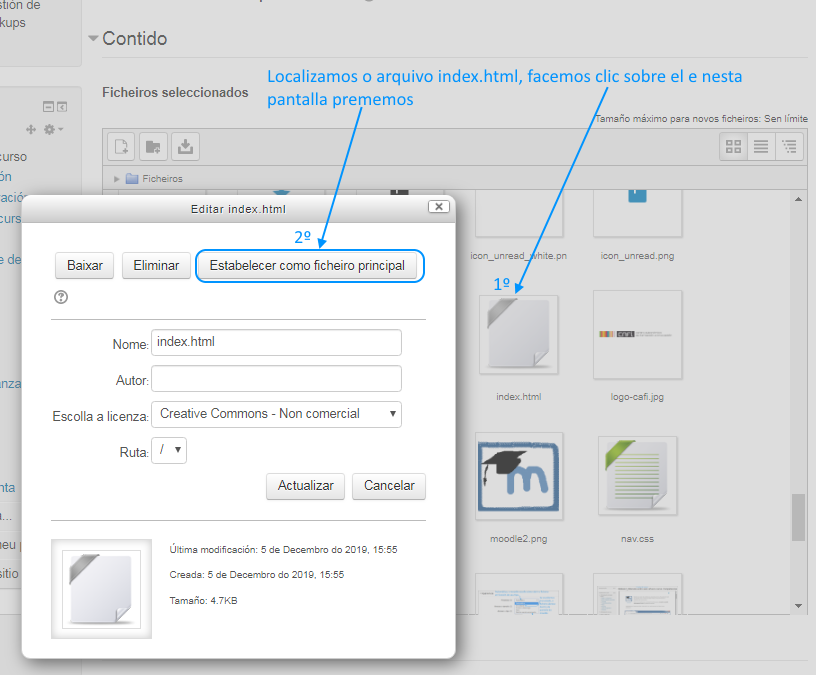This screenshot has width=816, height=675.
Task: Click the Create folder icon
Action: click(152, 146)
